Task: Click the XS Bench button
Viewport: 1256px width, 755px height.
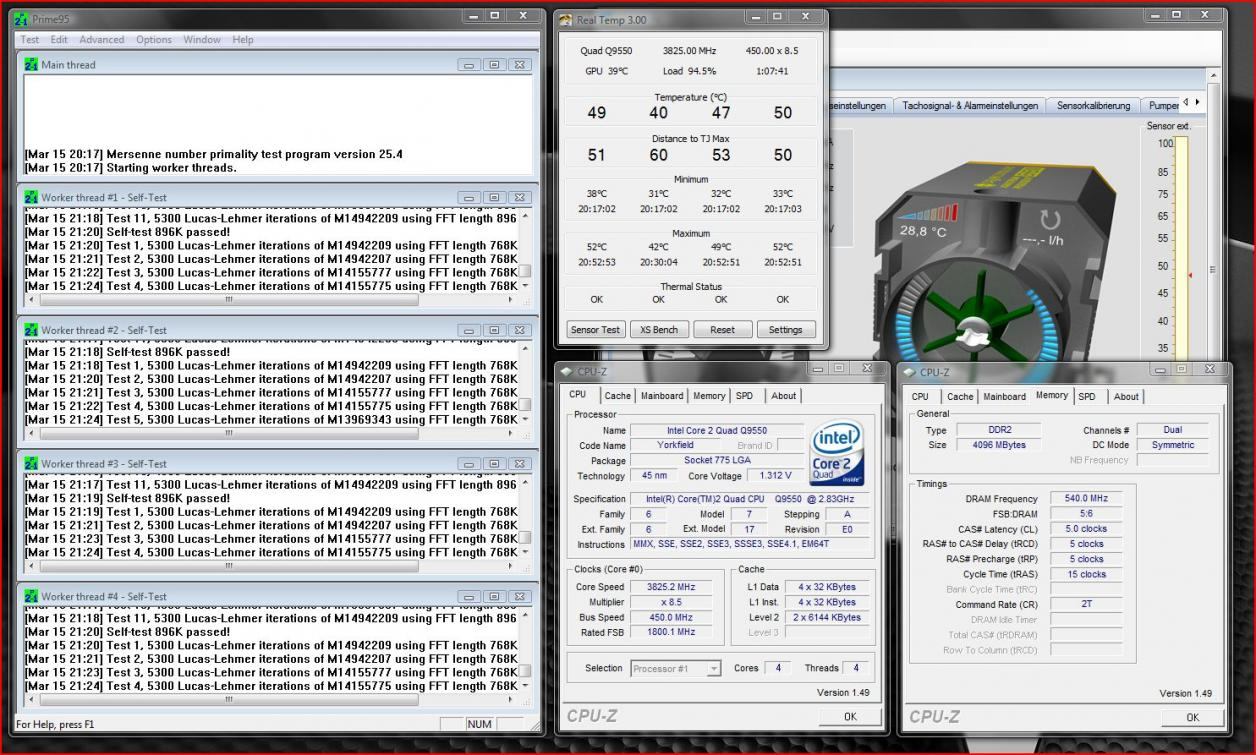Action: click(x=659, y=330)
